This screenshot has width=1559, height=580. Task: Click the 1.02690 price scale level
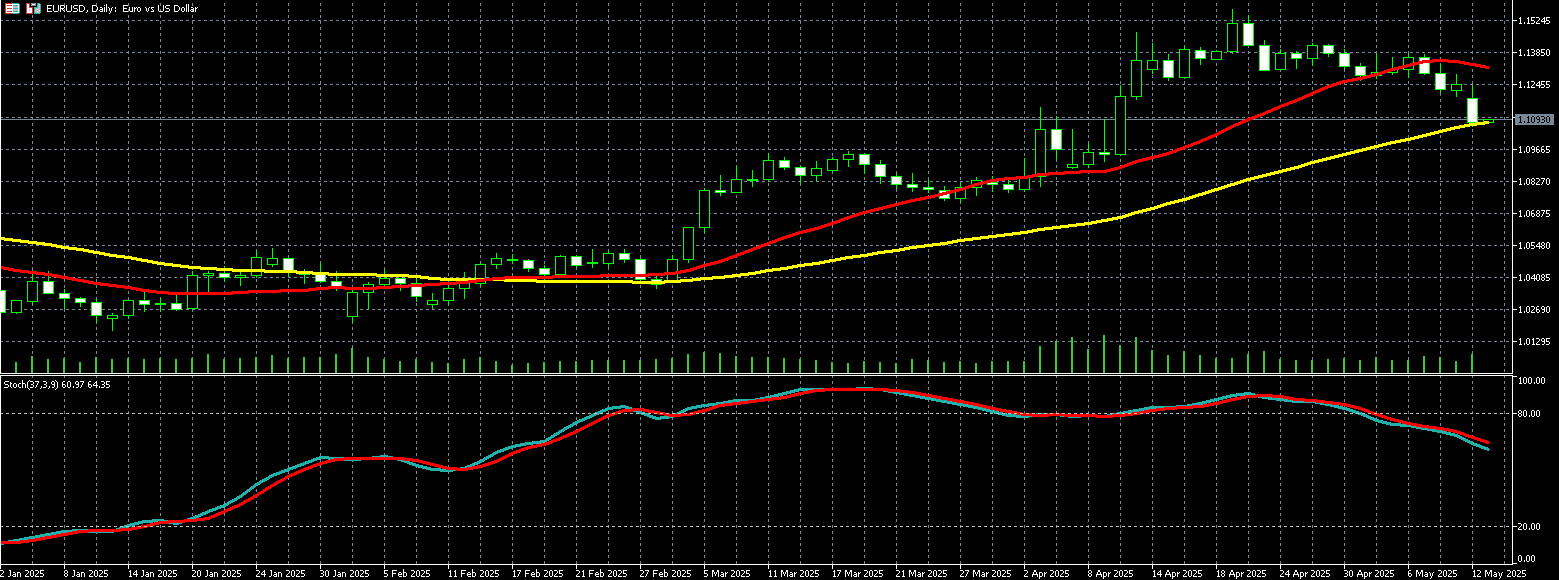[1533, 310]
